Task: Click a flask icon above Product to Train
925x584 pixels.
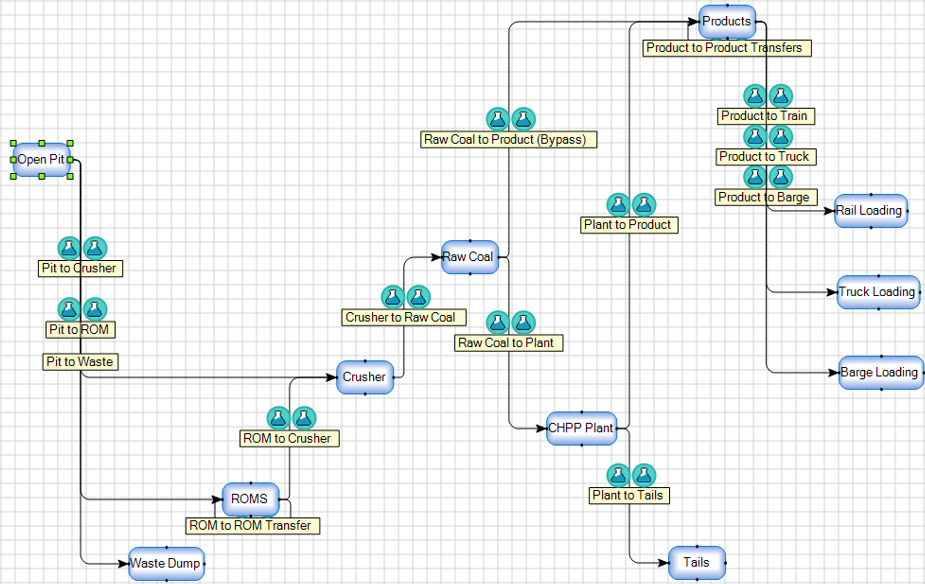Action: (x=753, y=95)
